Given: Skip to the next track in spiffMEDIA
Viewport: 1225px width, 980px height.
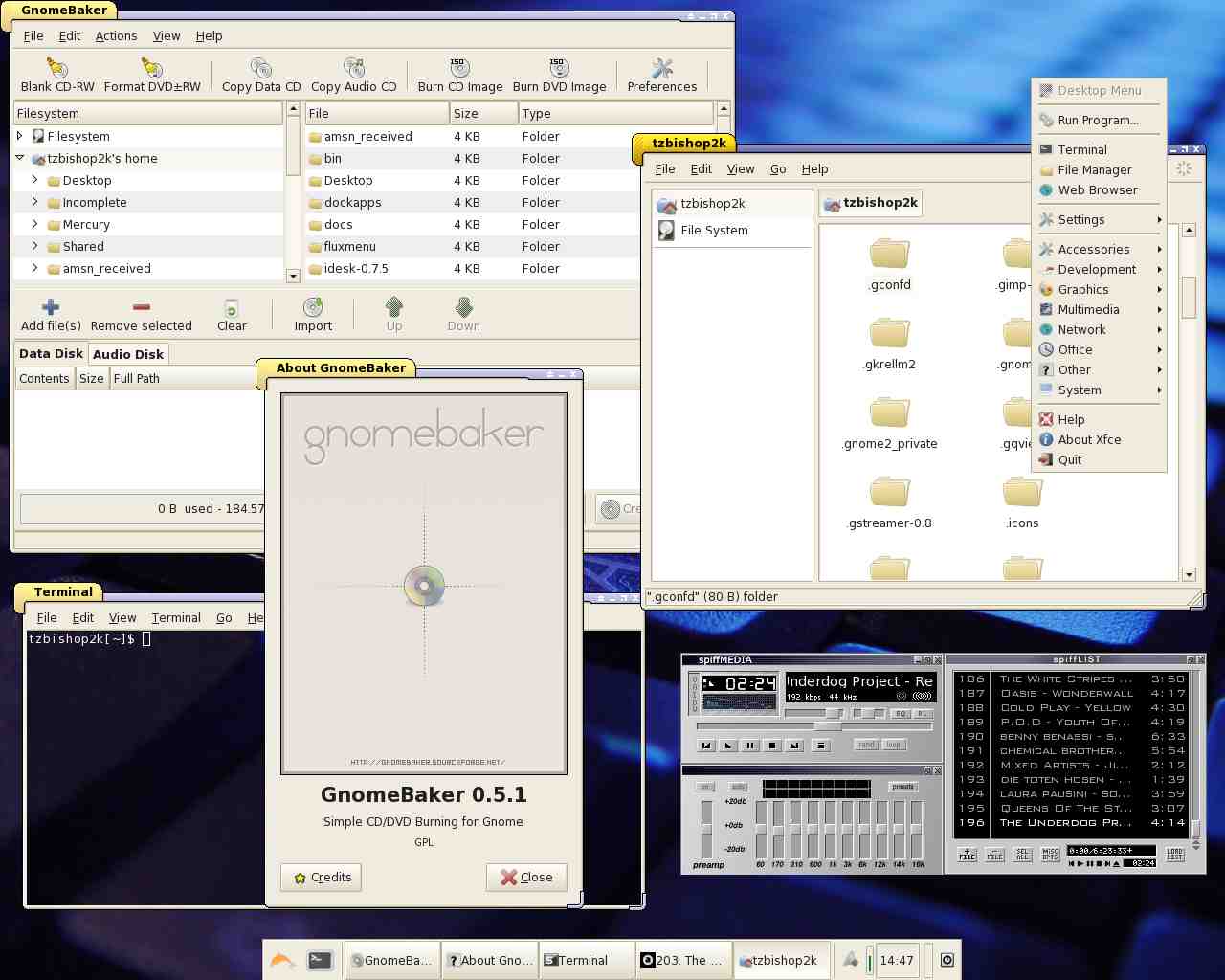Looking at the screenshot, I should (x=794, y=746).
